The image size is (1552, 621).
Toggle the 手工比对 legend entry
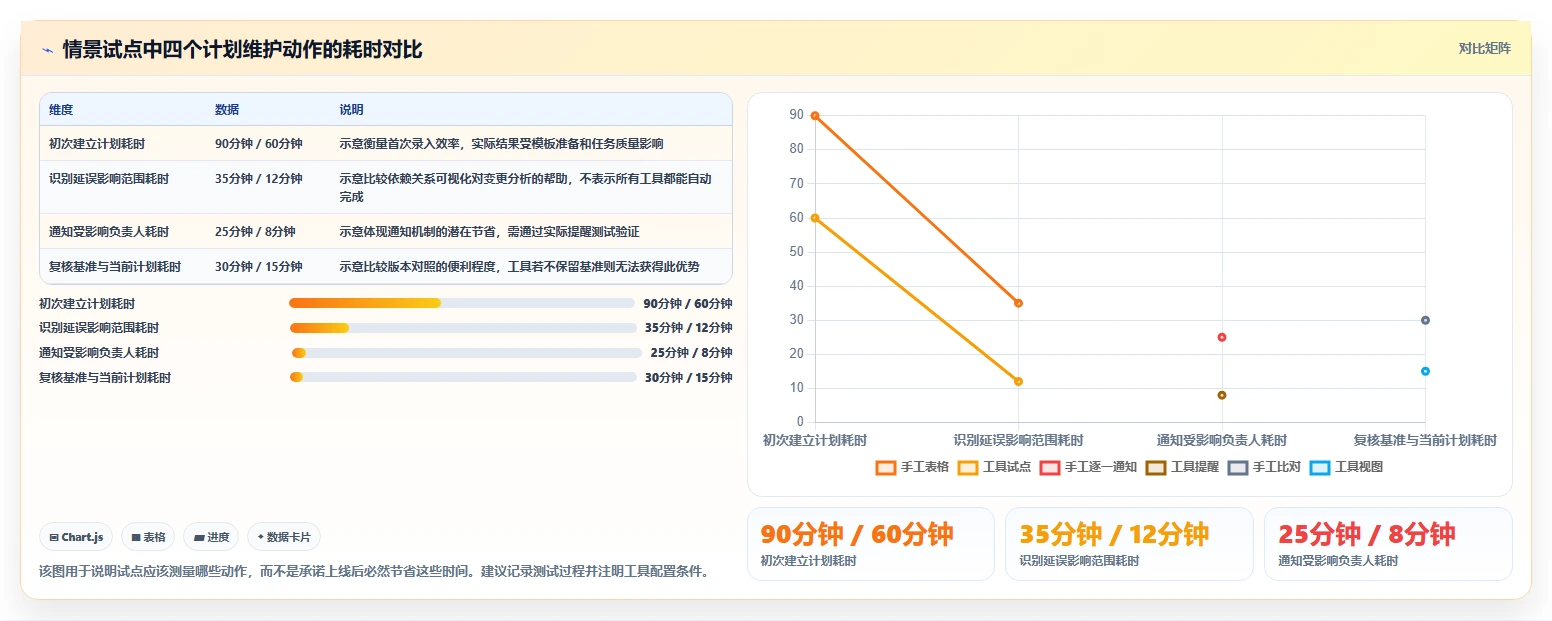[x=1264, y=467]
